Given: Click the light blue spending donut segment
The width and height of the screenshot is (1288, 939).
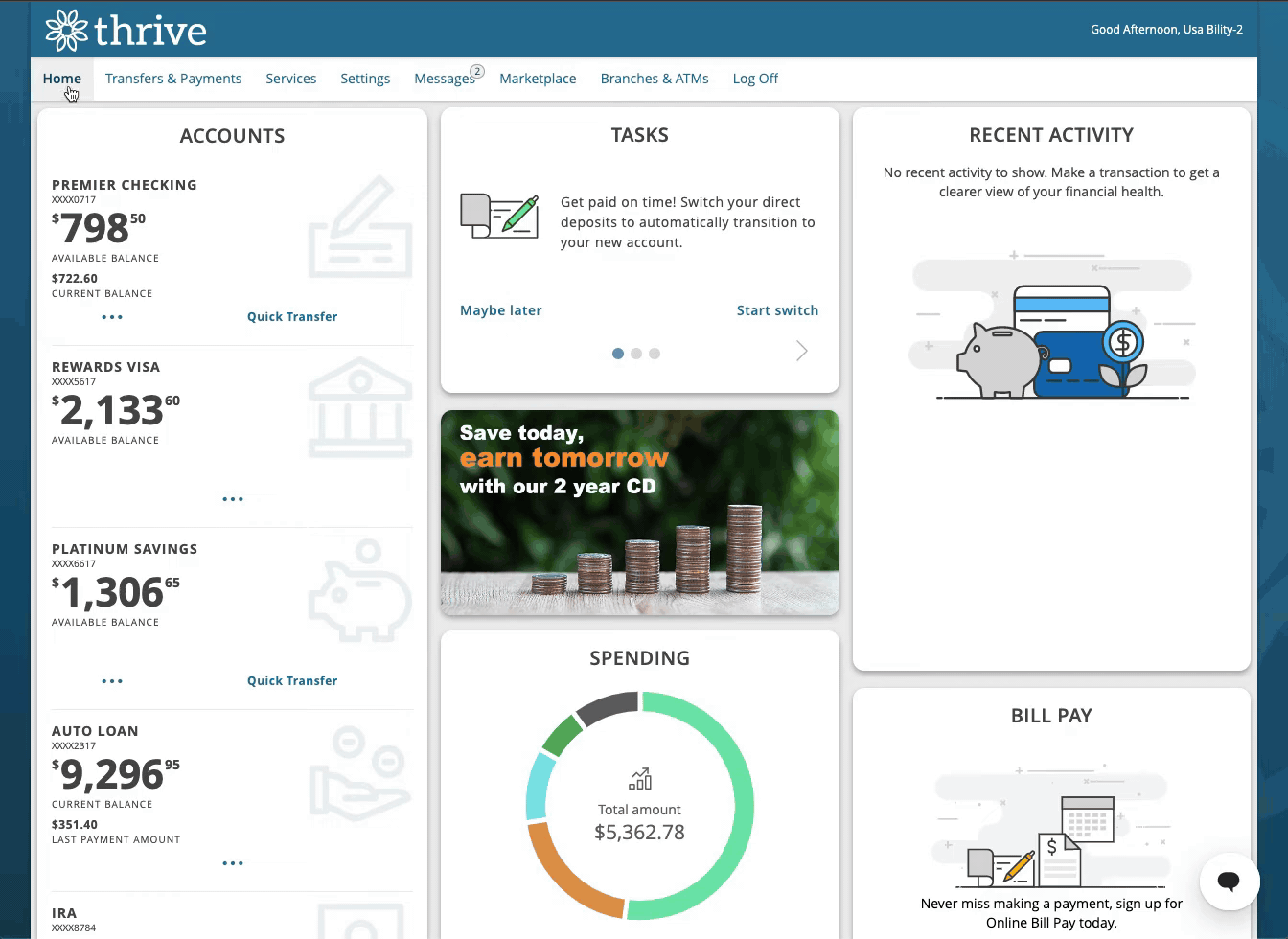Looking at the screenshot, I should (x=538, y=788).
